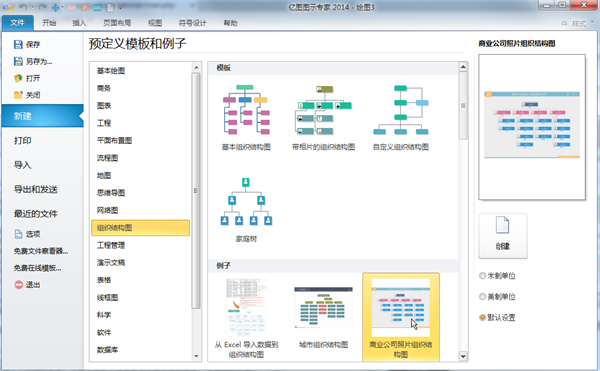Open 导出和发送 in the file menu
The image size is (600, 371).
36,189
